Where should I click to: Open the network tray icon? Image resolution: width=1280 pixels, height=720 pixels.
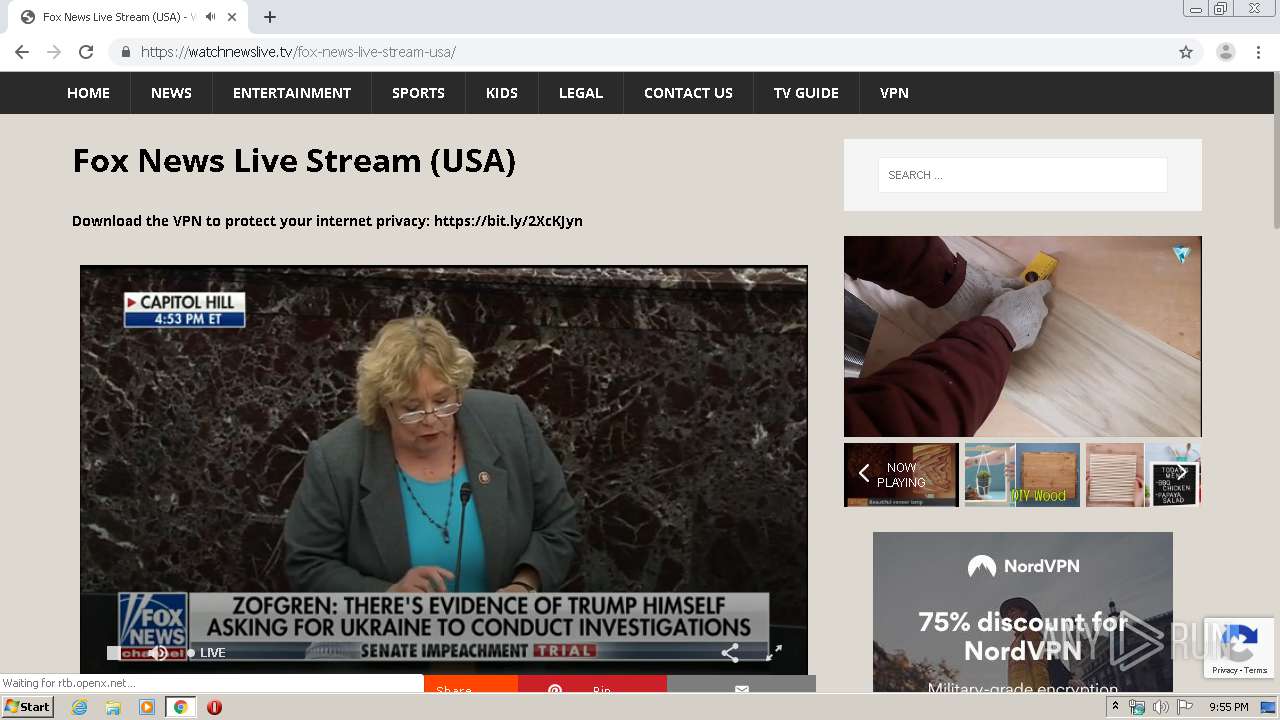pos(1137,707)
